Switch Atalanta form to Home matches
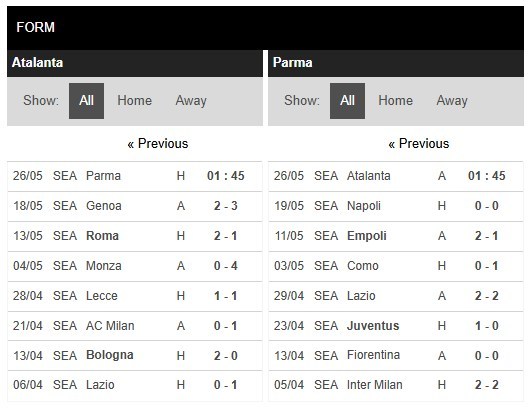 [x=135, y=101]
